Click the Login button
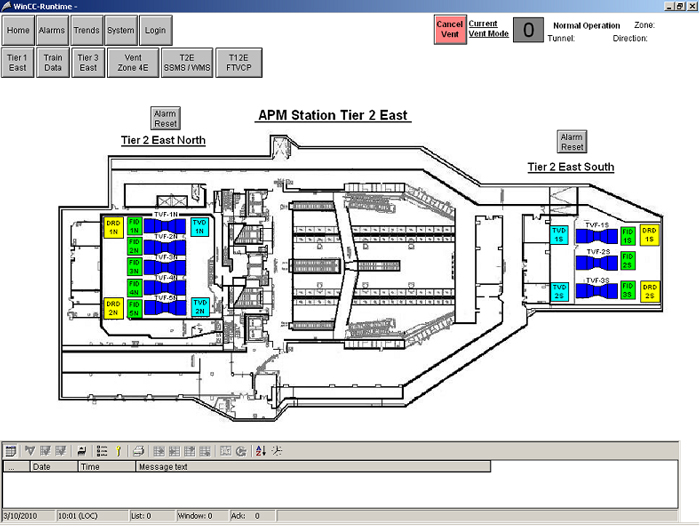This screenshot has width=700, height=528. point(155,31)
